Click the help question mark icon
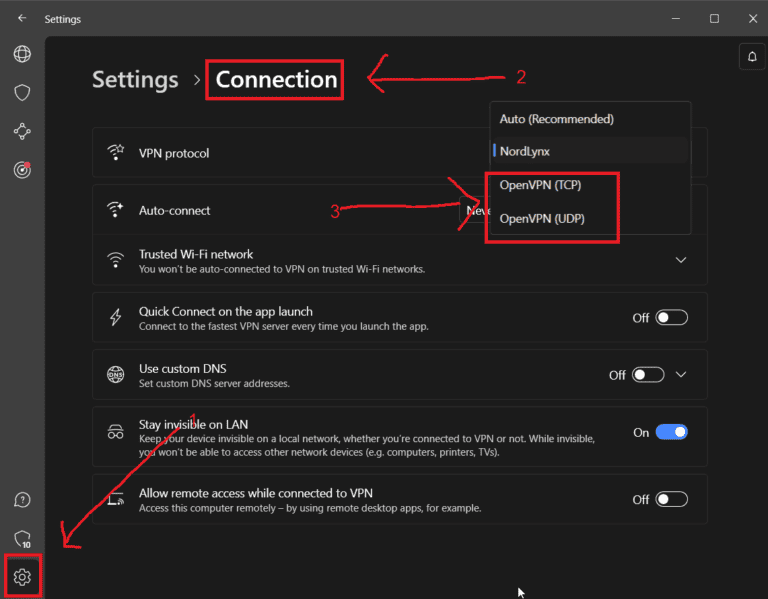The image size is (768, 599). [22, 500]
